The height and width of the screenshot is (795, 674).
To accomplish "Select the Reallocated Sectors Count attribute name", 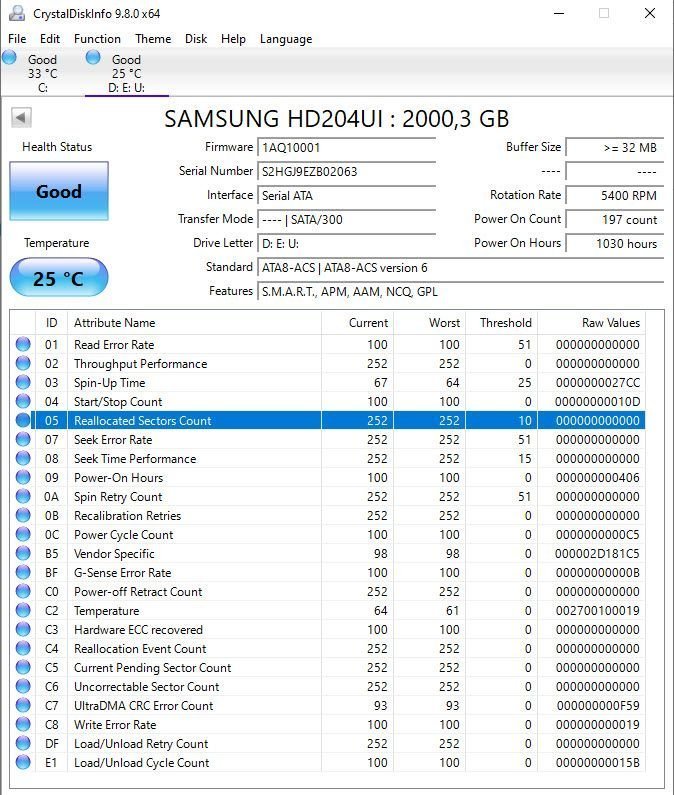I will tap(143, 421).
